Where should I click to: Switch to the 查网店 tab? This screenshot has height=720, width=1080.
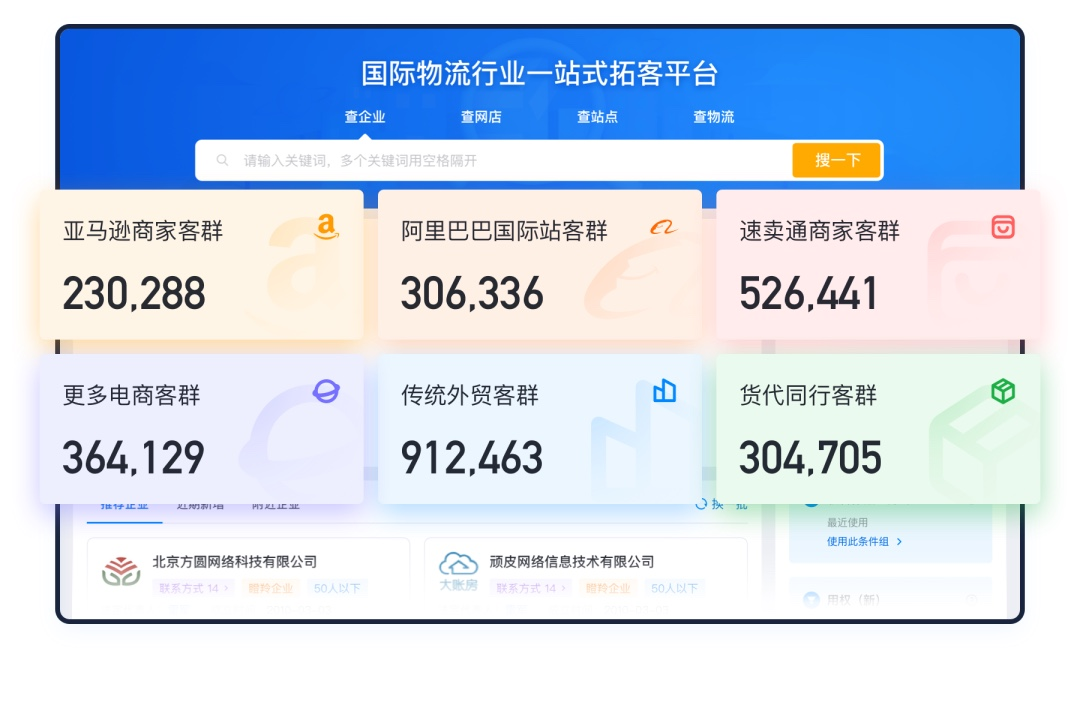481,117
